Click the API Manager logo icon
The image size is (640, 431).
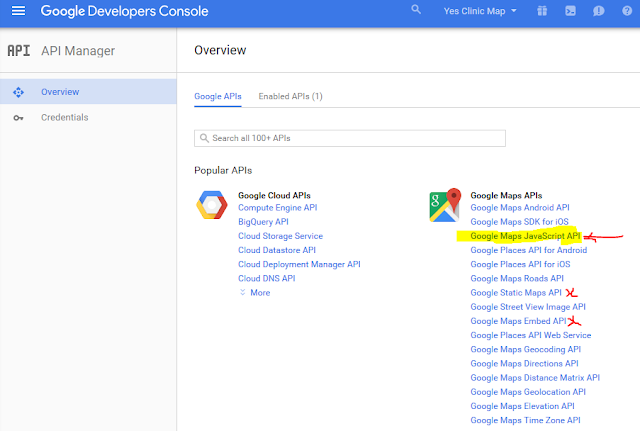click(19, 51)
